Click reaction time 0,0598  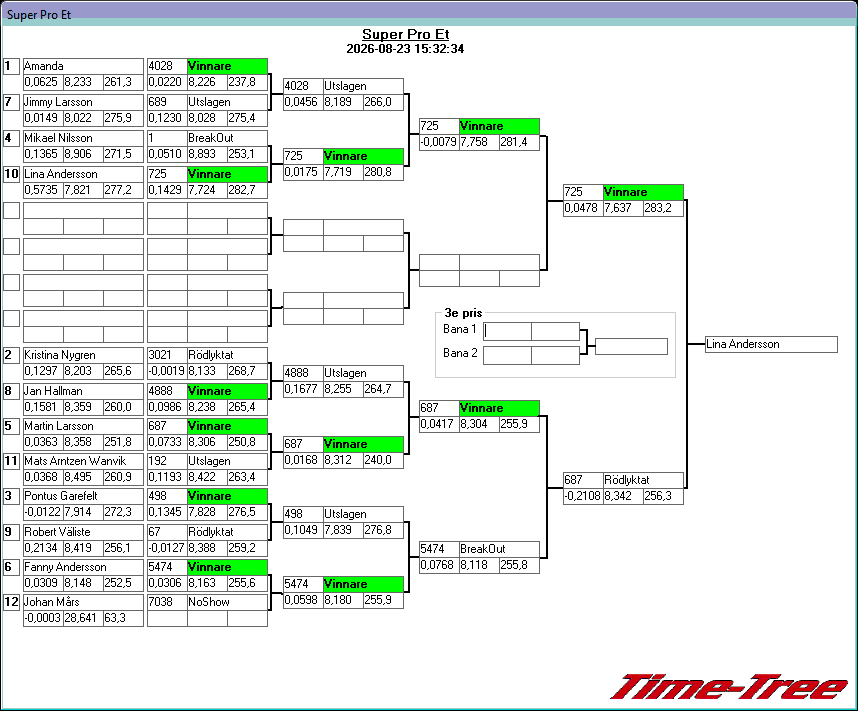(303, 600)
